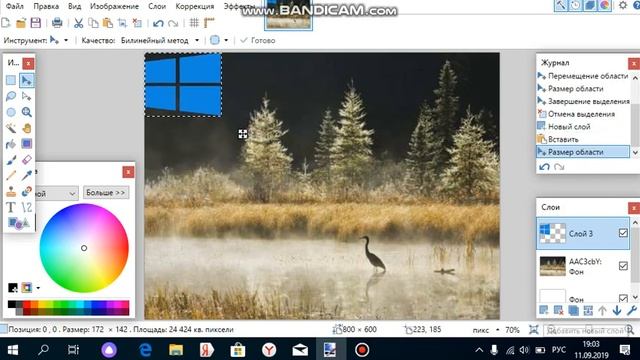Open the Коррекция menu

(195, 7)
